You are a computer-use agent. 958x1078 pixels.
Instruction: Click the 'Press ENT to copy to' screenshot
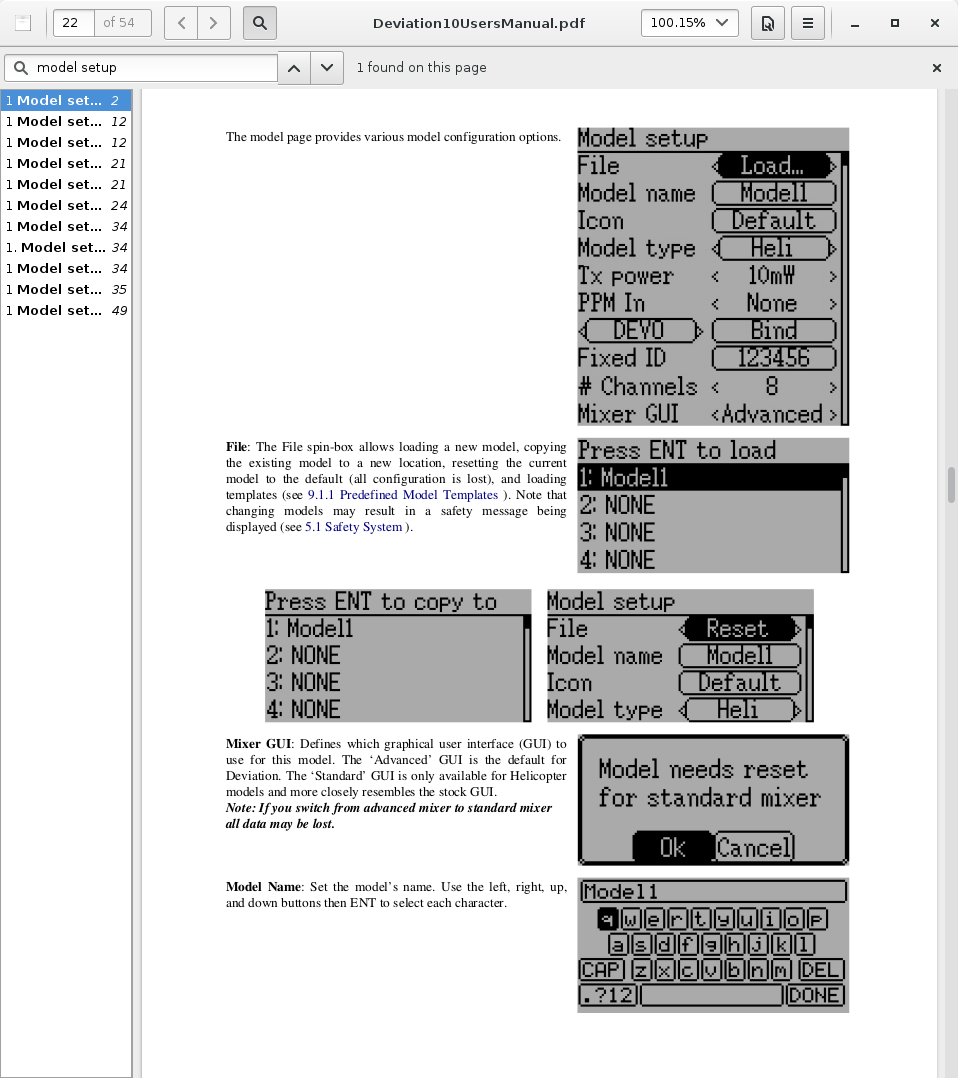398,655
